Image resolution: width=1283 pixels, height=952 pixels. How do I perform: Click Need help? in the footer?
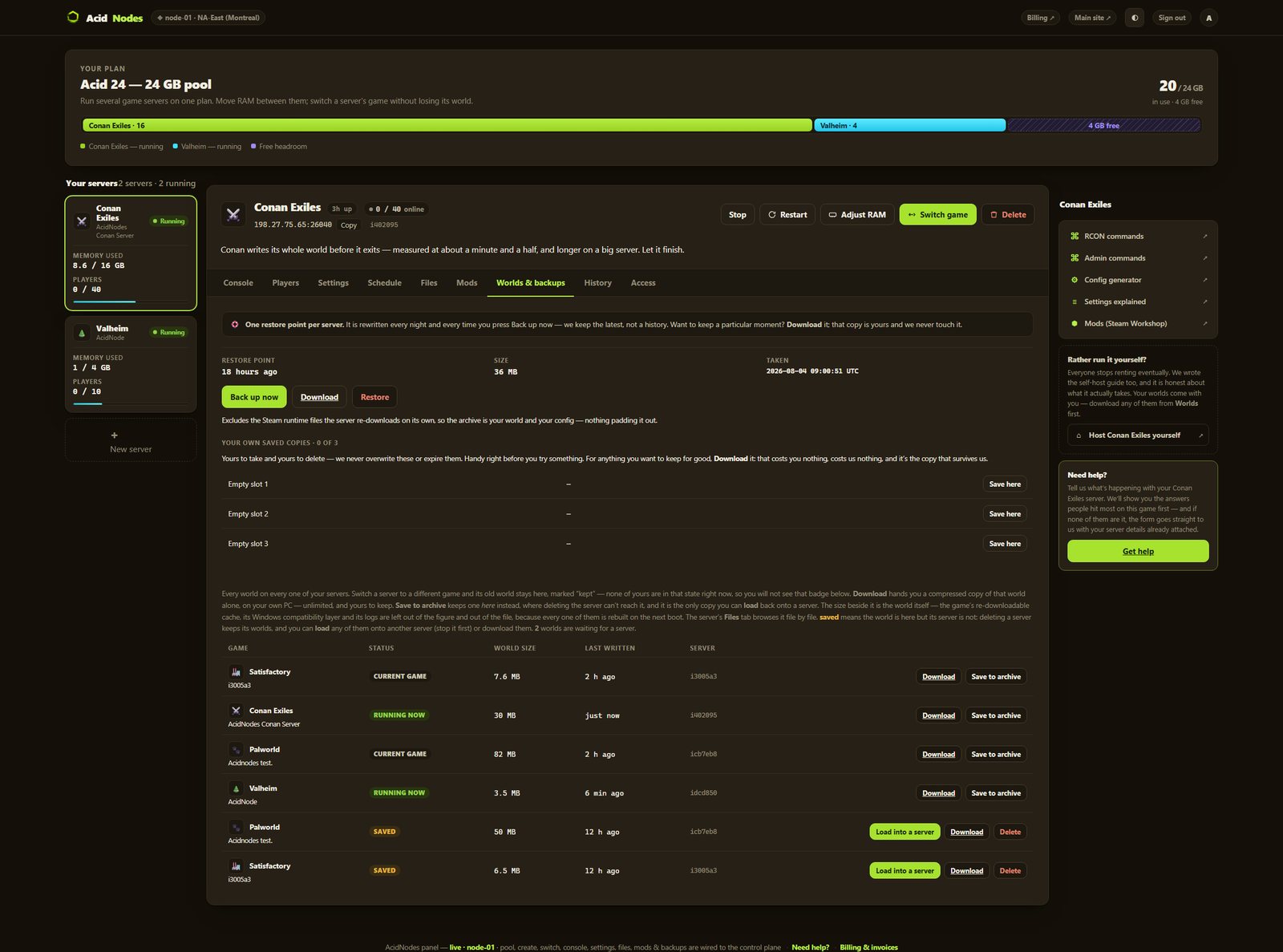(810, 947)
